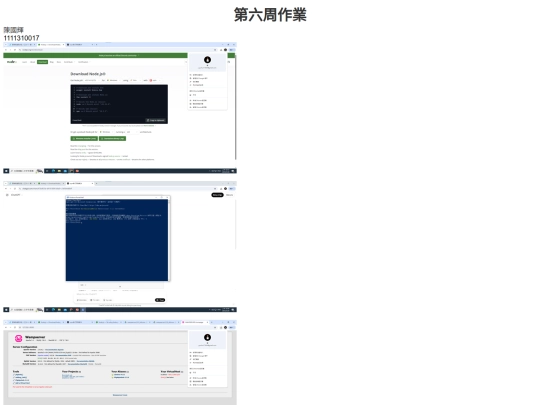540x405 pixels.
Task: Click the green announcement banner on the Node.js page
Action: 119,55
